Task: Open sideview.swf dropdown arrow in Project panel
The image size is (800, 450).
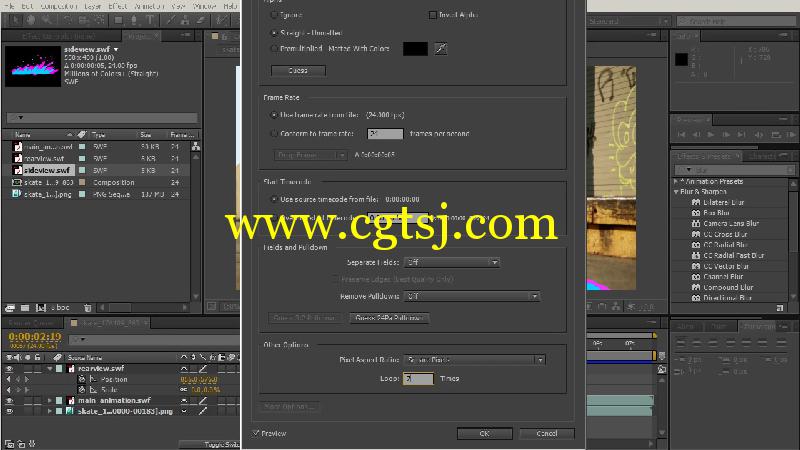Action: click(x=116, y=49)
